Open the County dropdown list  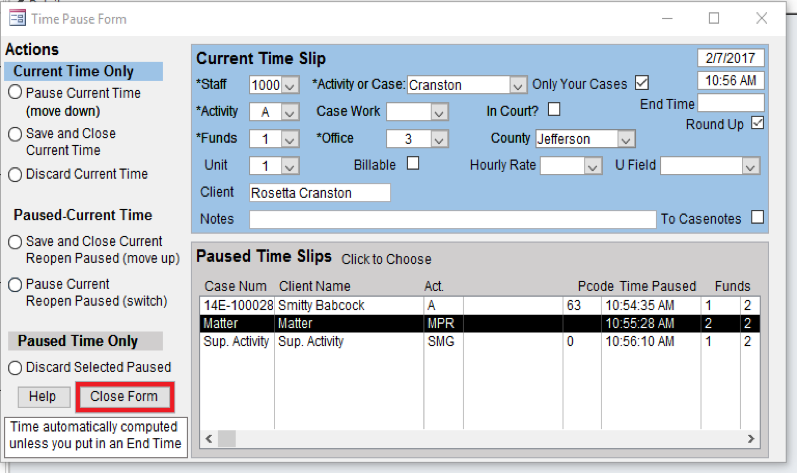pyautogui.click(x=625, y=140)
